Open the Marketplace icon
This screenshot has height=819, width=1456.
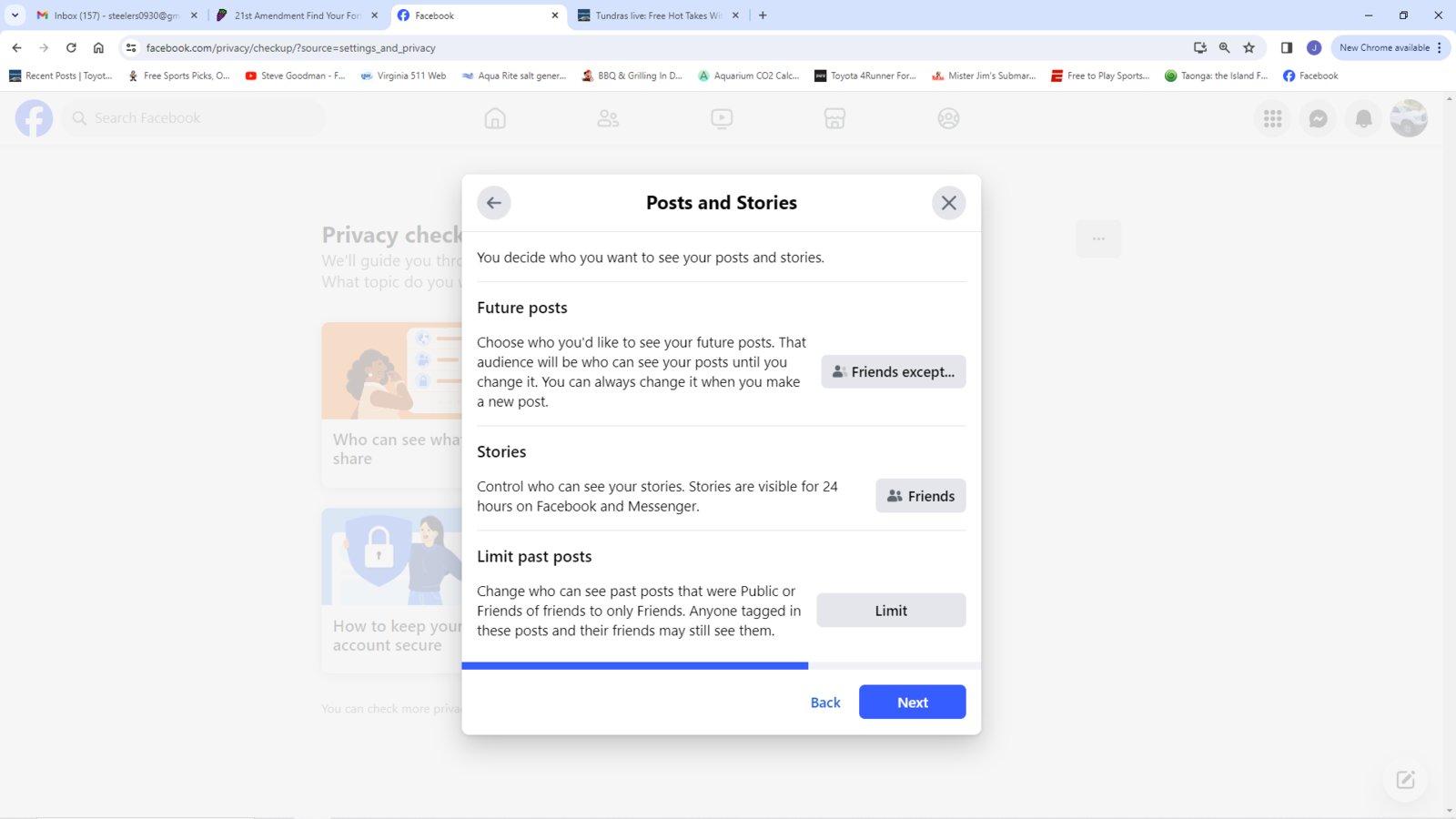coord(834,118)
